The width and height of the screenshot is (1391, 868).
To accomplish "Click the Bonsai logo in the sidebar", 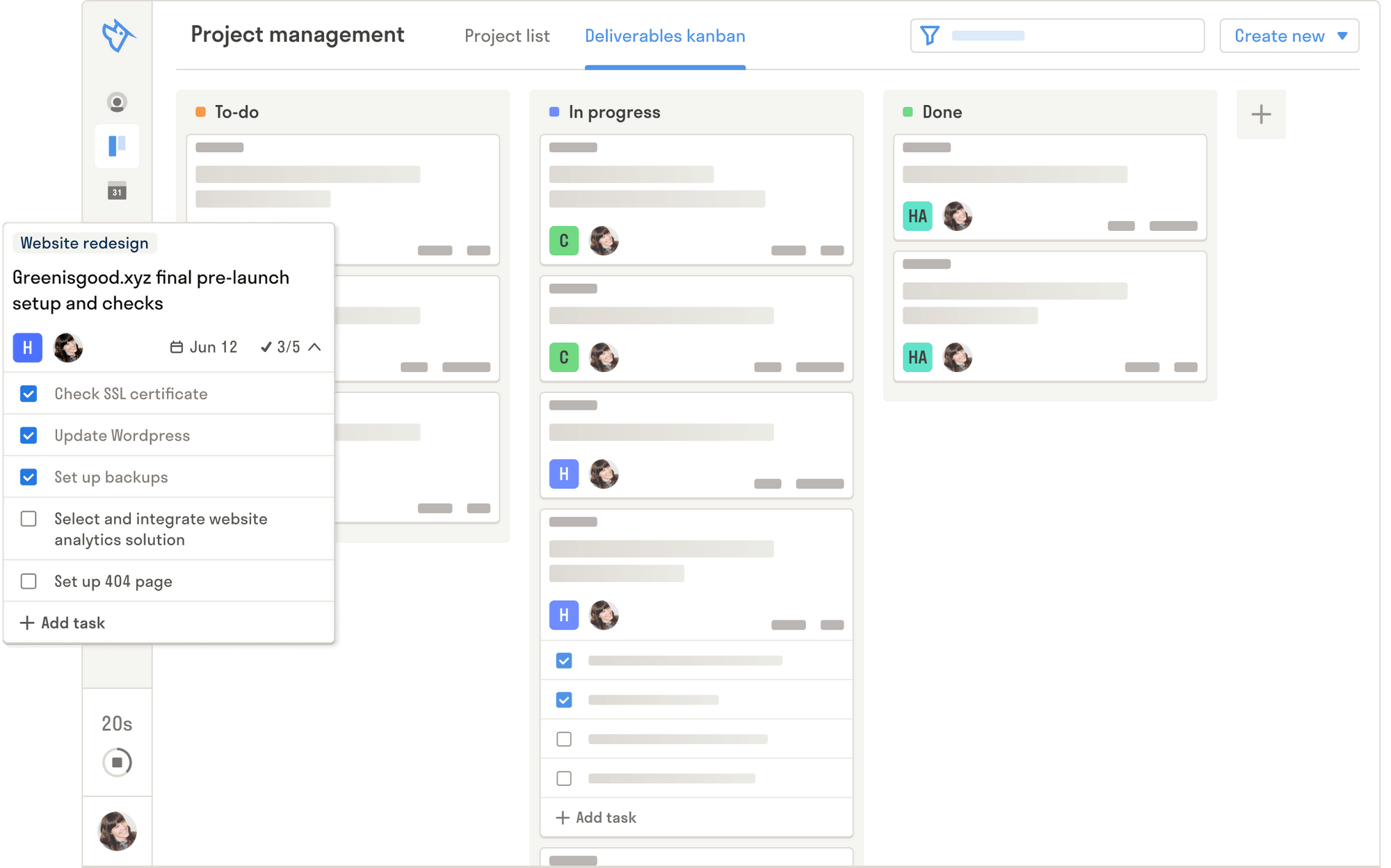I will 117,35.
